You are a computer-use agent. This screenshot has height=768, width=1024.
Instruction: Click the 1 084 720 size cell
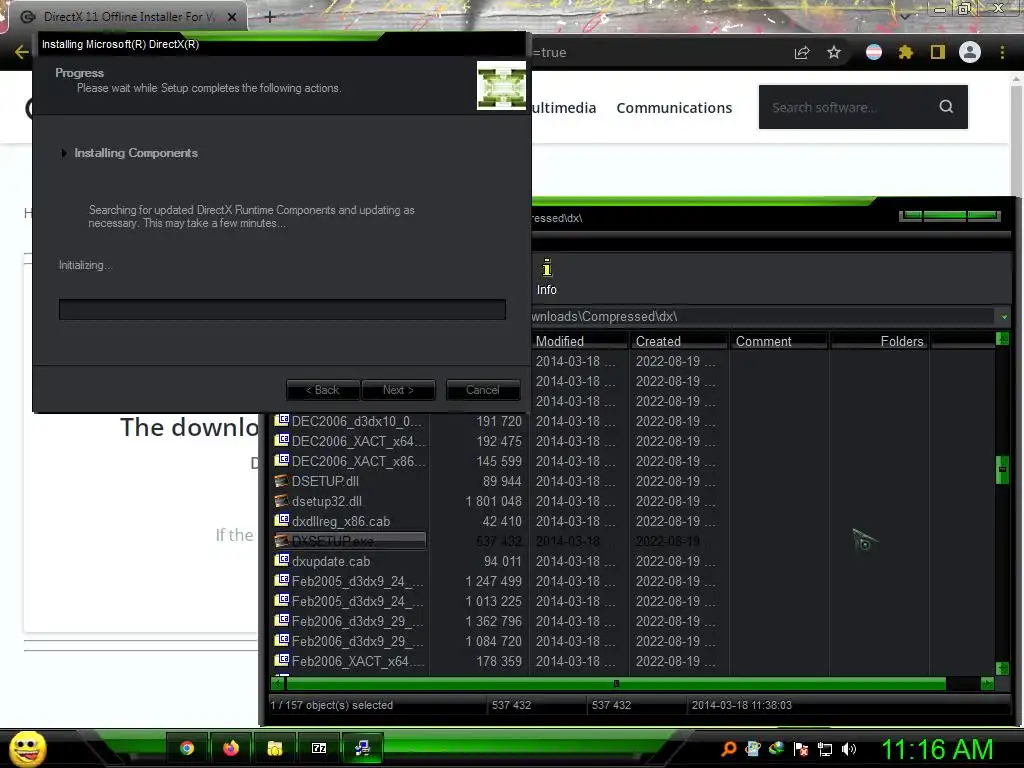(x=494, y=641)
